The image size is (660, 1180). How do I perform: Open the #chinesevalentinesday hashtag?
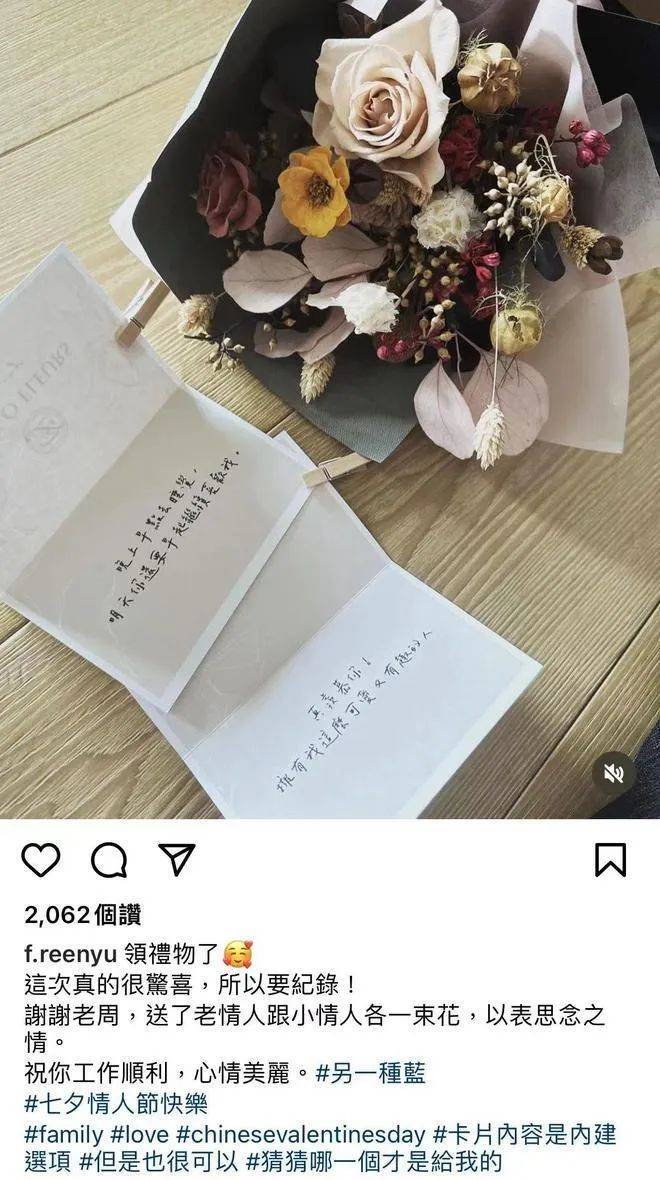coord(300,1133)
